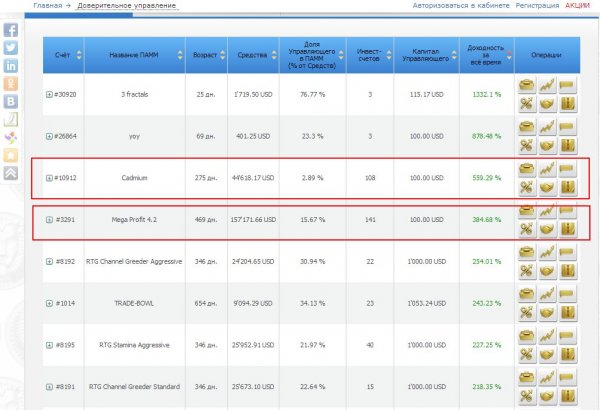Expand details for account #1014

[49, 303]
